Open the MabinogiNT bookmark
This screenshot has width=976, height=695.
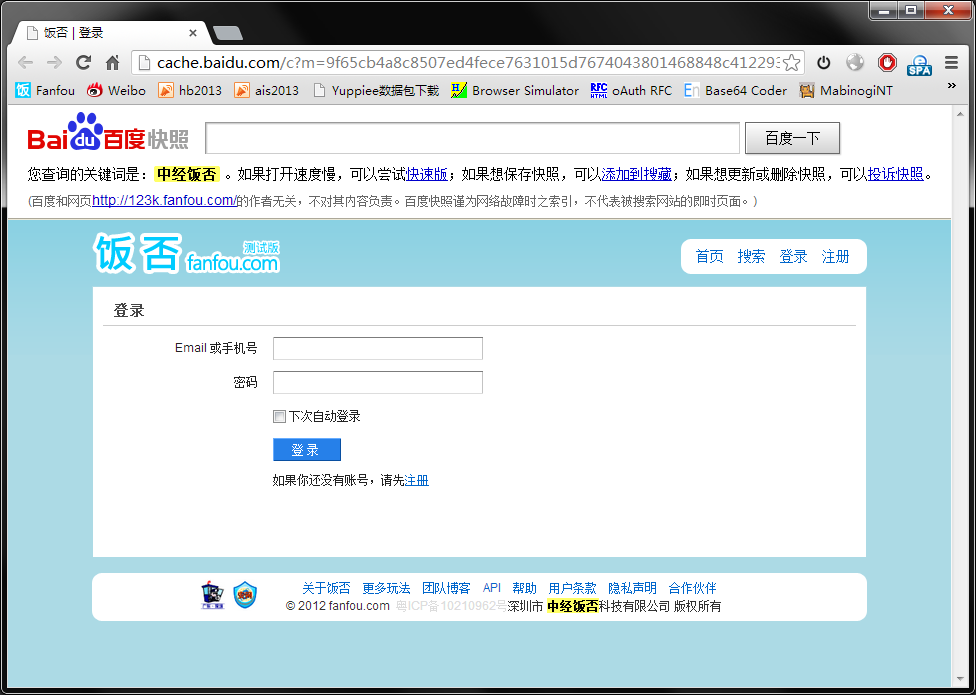click(846, 91)
